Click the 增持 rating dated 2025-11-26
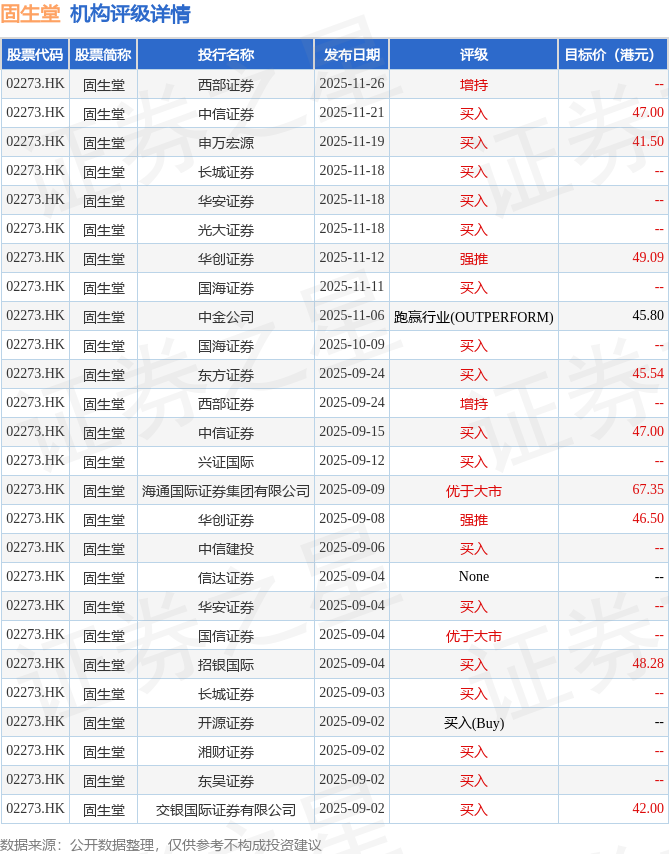The width and height of the screenshot is (669, 854). [x=473, y=85]
